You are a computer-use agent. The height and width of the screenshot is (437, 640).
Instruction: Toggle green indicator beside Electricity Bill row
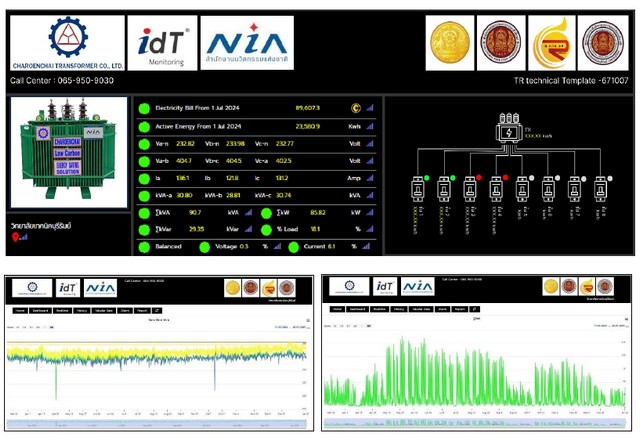pyautogui.click(x=144, y=108)
